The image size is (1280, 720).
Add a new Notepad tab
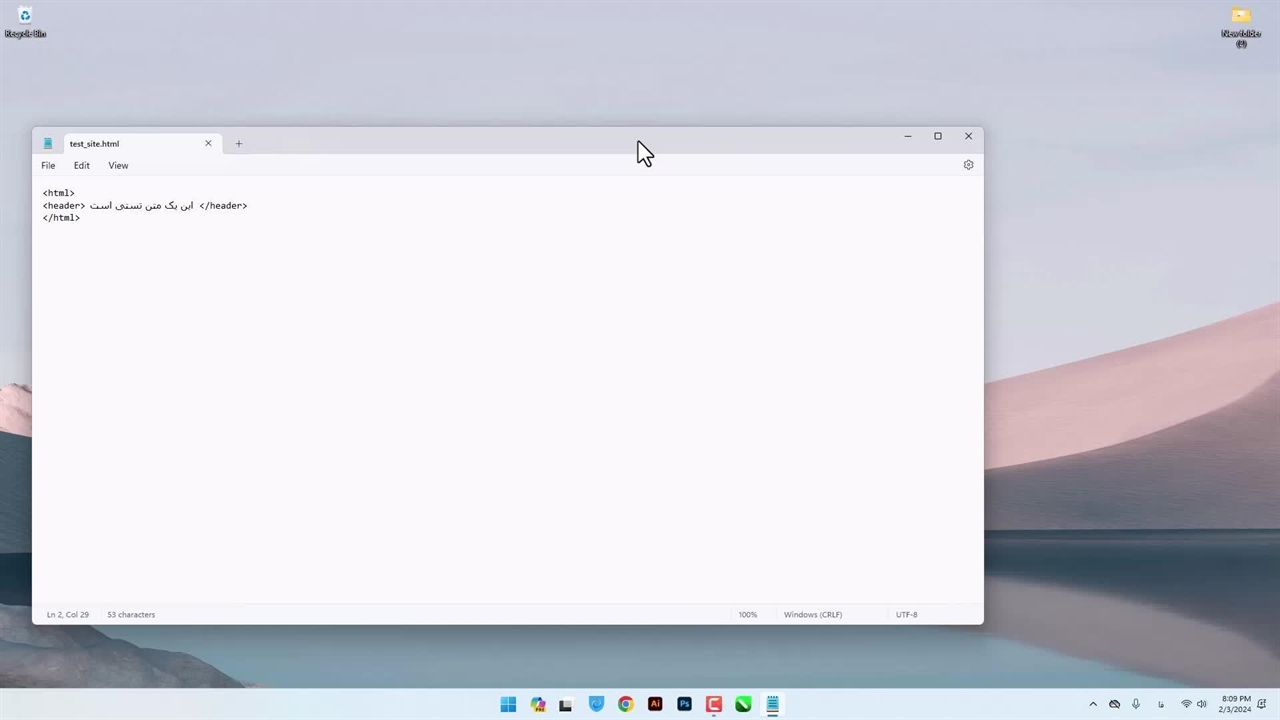point(238,144)
